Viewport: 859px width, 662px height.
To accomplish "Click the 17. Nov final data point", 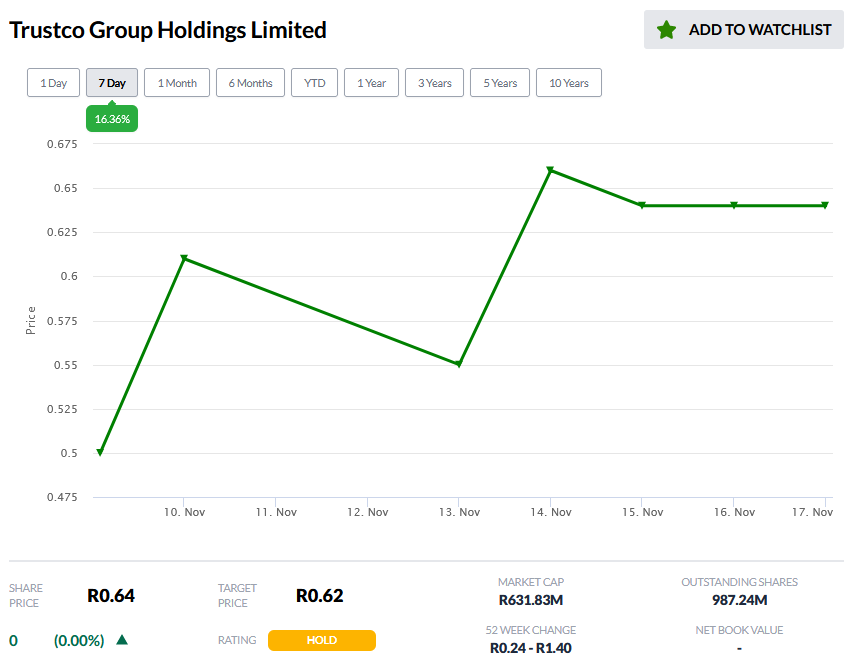I will tap(826, 206).
